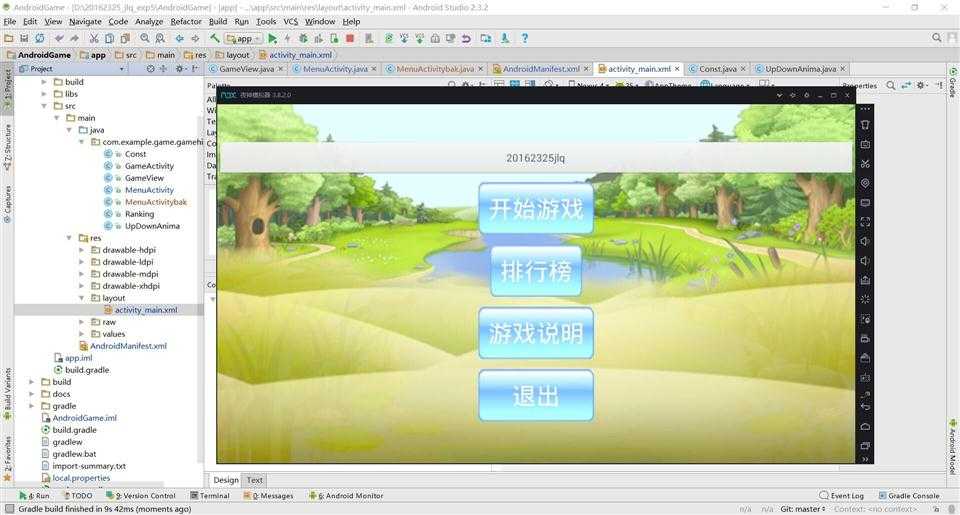This screenshot has width=960, height=515.
Task: Tap the 退出 button in emulator
Action: [536, 396]
